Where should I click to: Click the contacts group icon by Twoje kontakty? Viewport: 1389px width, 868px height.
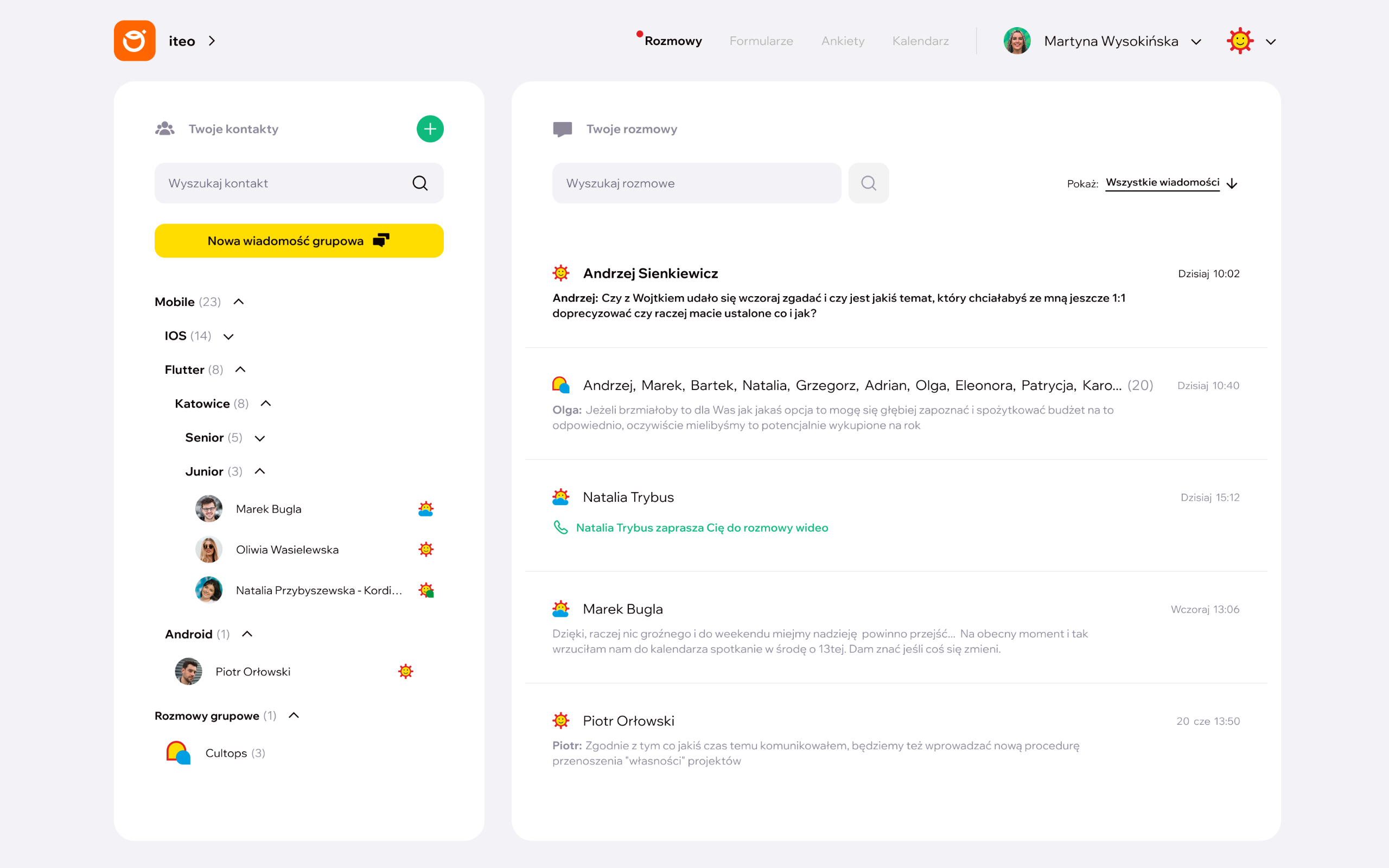tap(165, 129)
